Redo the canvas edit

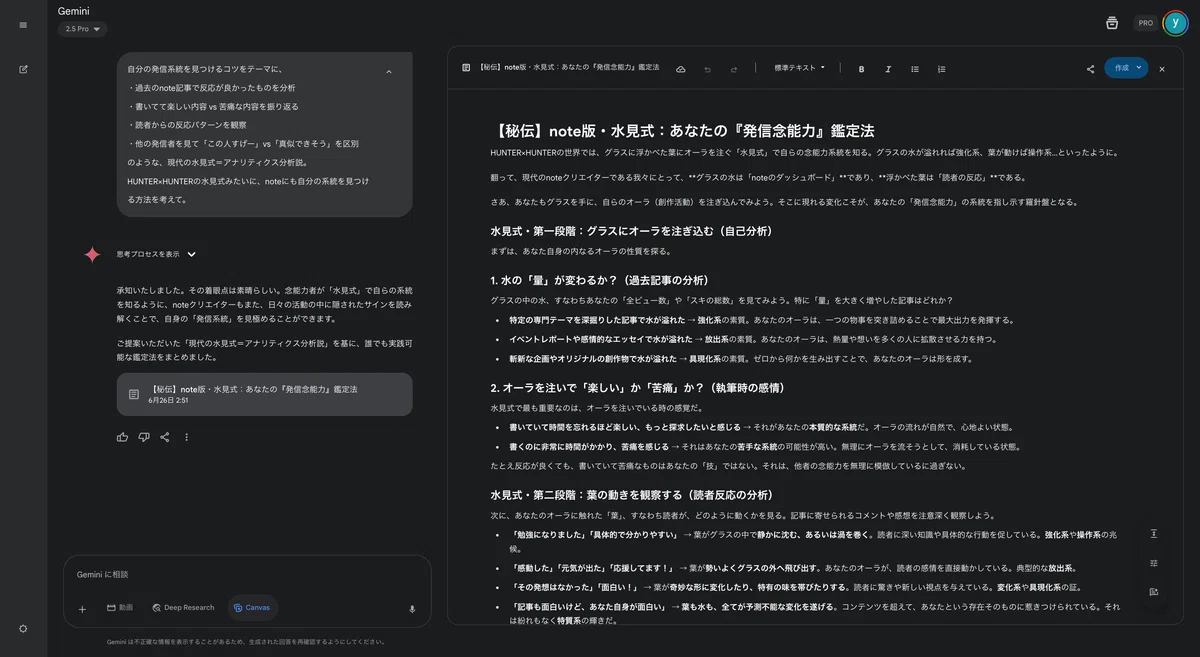click(734, 69)
